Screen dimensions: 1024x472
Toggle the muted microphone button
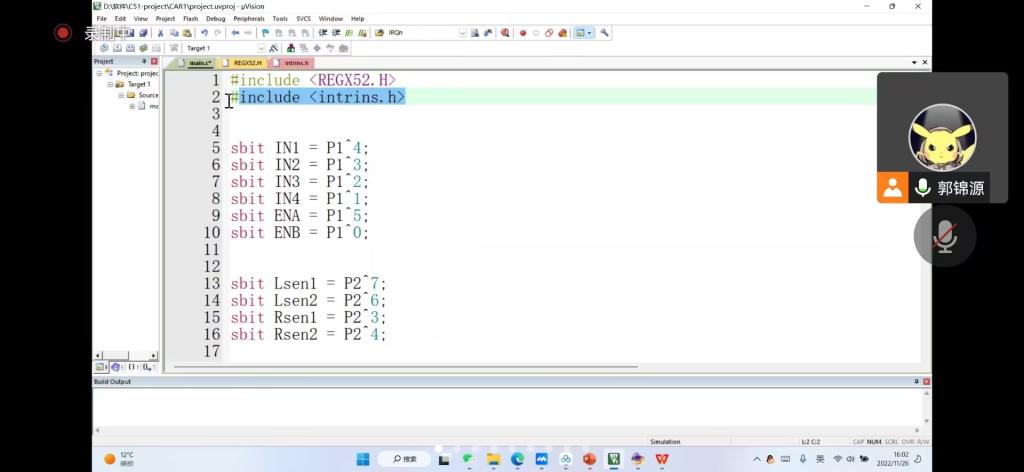click(x=944, y=236)
